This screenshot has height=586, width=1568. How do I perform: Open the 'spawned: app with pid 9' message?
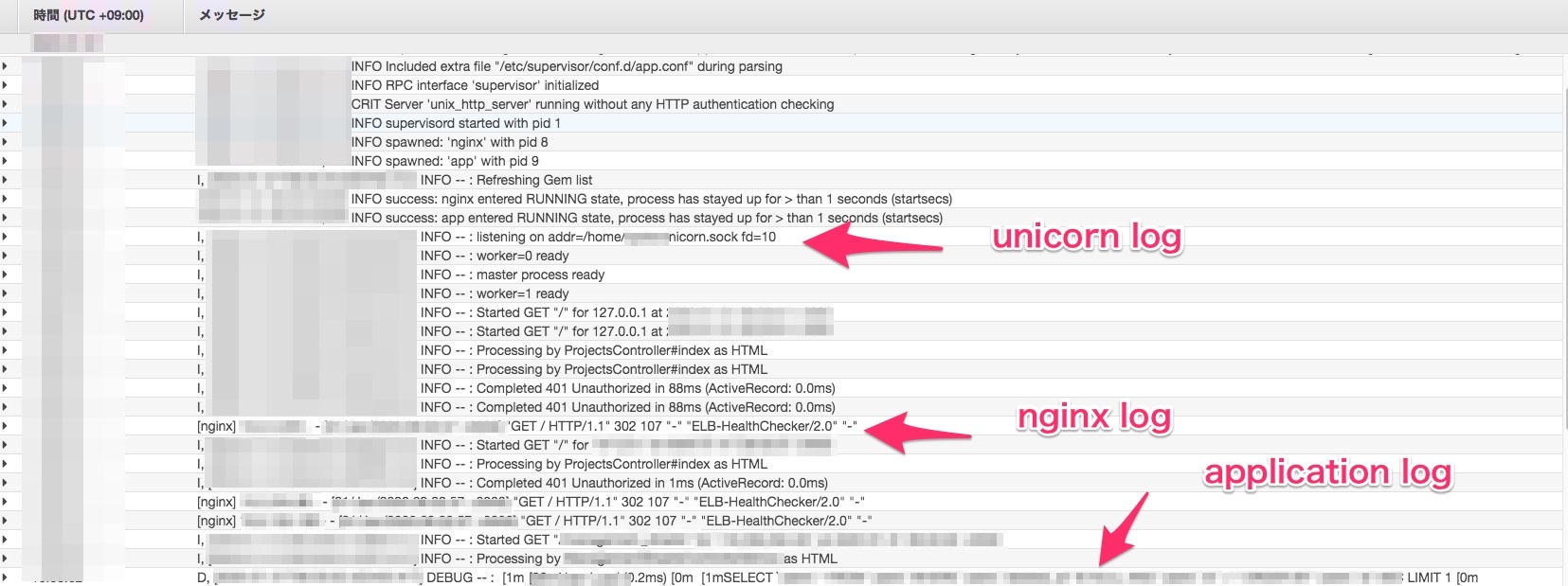click(x=444, y=161)
